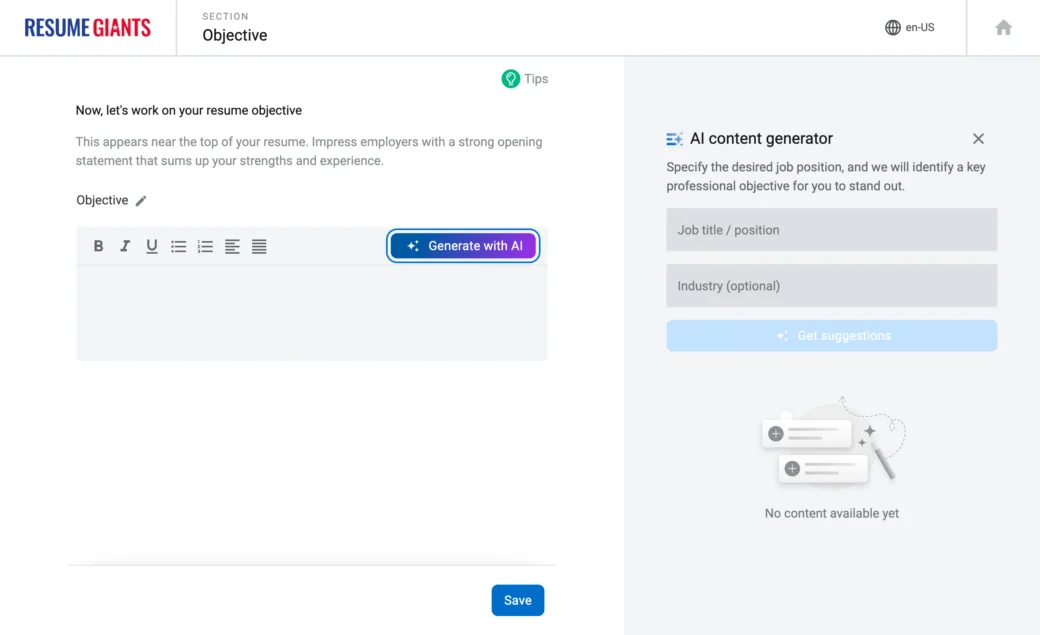Go to home via house icon
Screen dimensions: 1040x635
pos(1003,28)
